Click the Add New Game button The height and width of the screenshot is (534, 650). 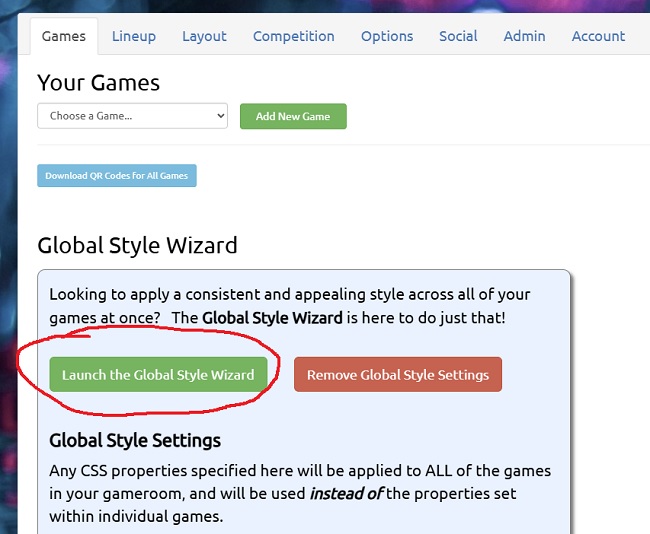(x=293, y=116)
